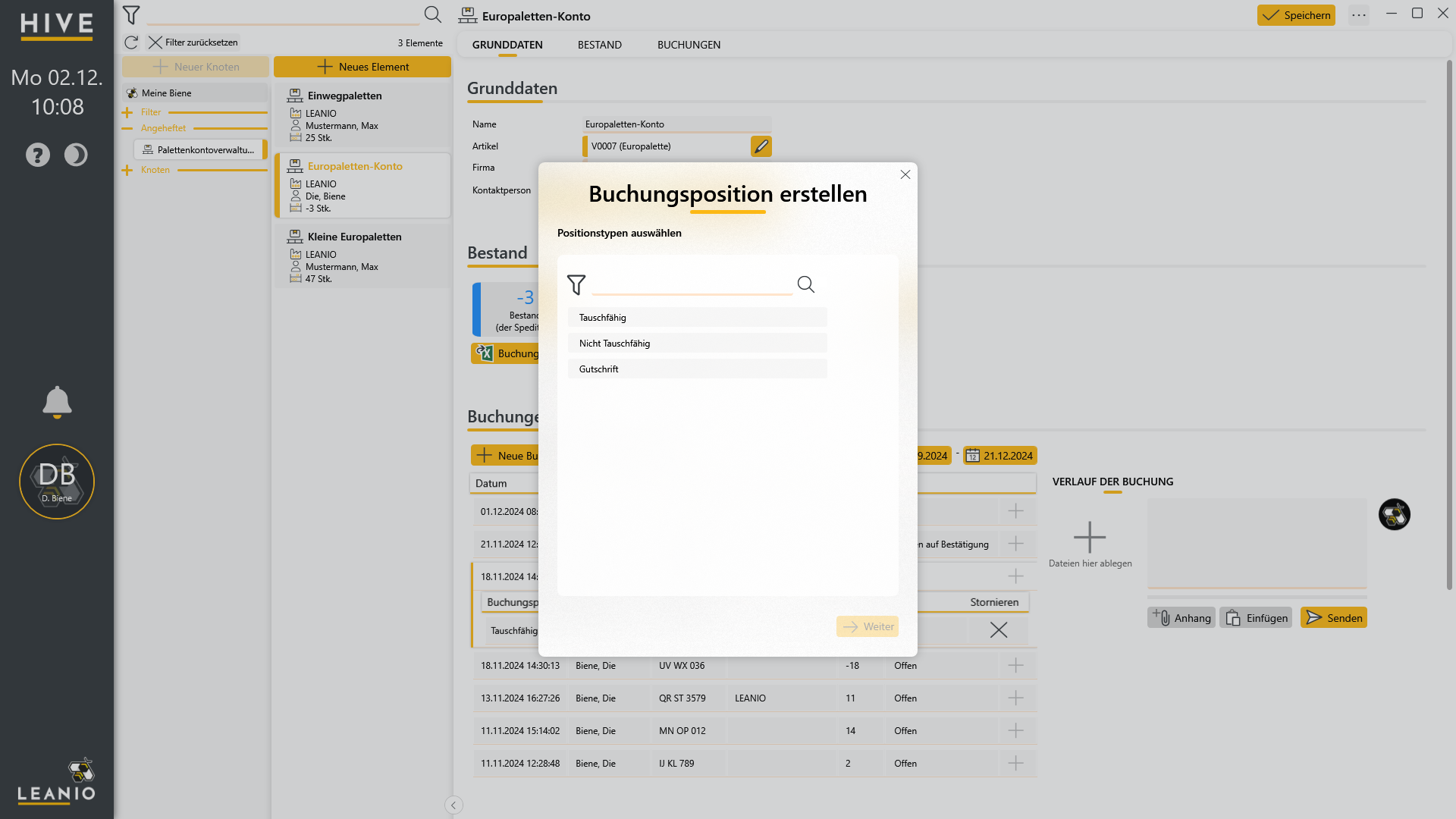Viewport: 1456px width, 819px height.
Task: Click the LEANIO bee logo
Action: [x=57, y=780]
